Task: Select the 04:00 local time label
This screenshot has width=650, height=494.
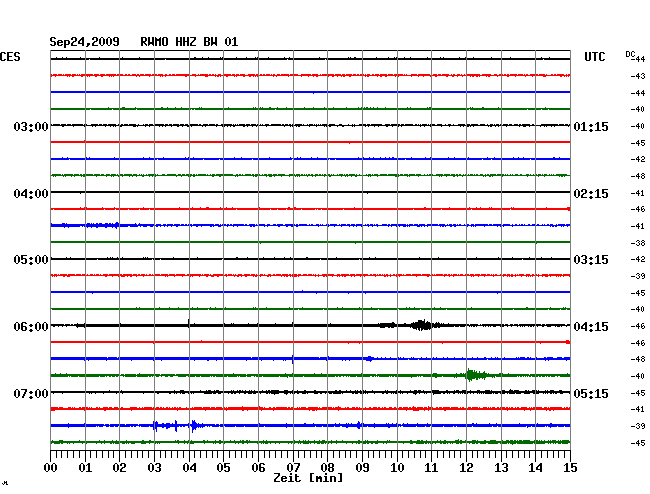Action: pyautogui.click(x=31, y=194)
